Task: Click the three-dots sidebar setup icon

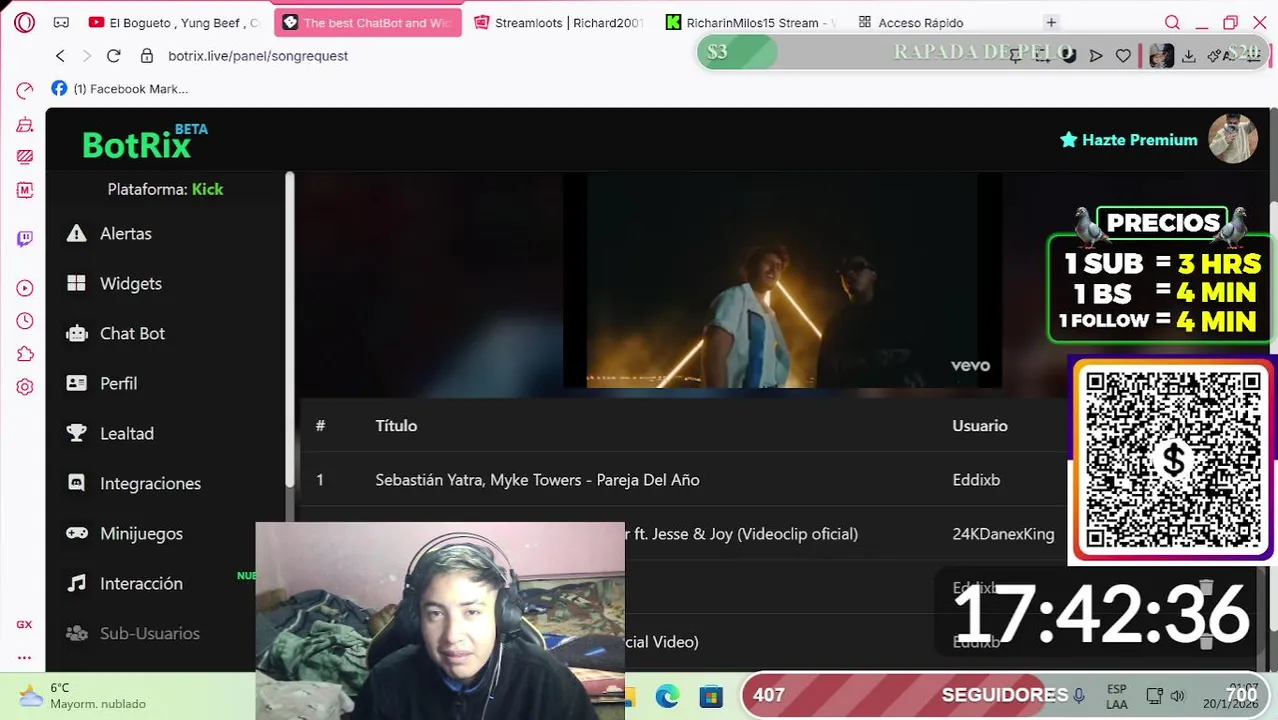Action: (25, 657)
